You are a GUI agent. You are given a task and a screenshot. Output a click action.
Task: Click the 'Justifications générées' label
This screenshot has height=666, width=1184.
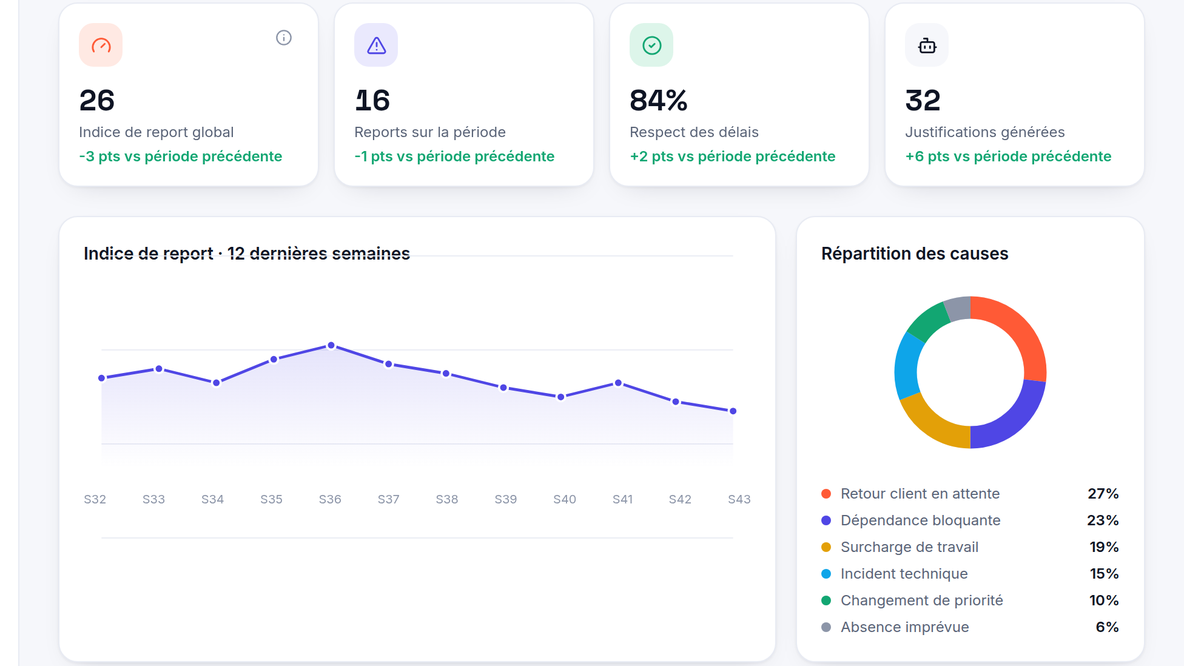(x=985, y=132)
